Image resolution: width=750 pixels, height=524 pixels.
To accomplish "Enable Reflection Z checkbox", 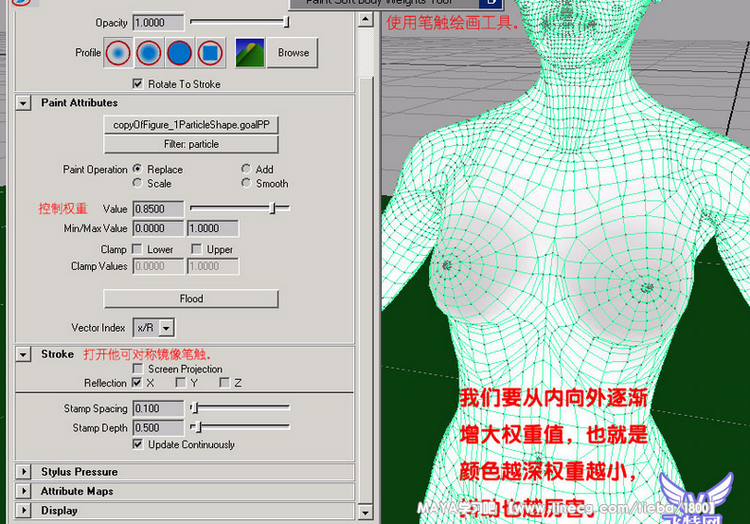I will [224, 382].
